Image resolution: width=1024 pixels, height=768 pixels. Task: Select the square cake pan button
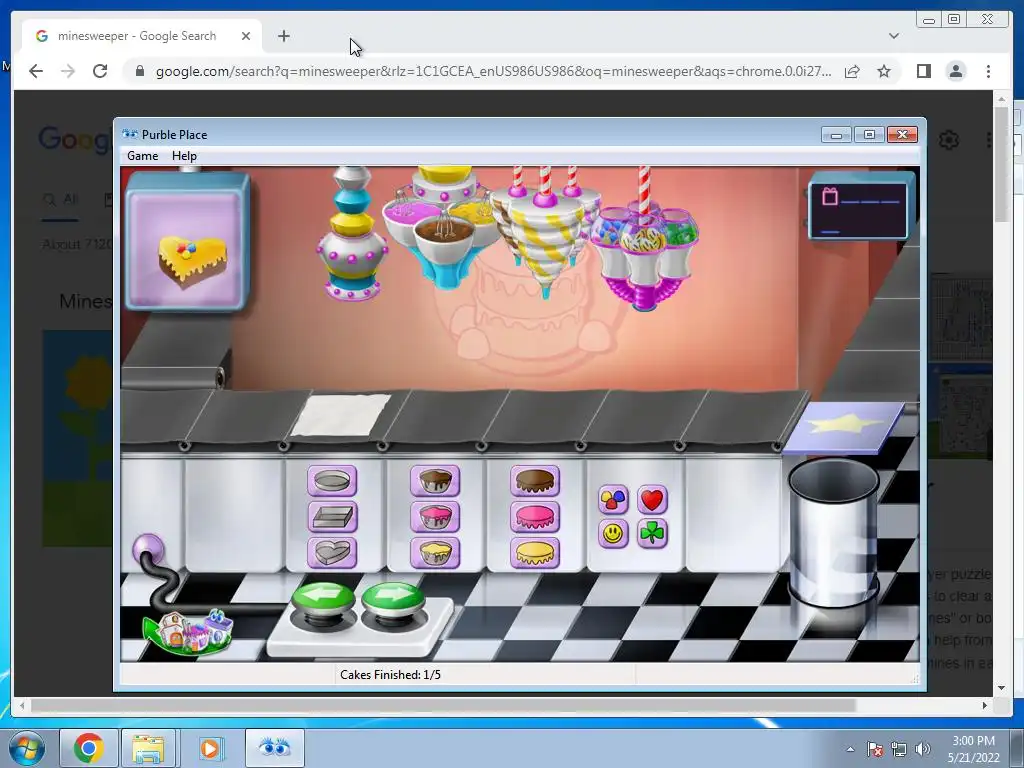pos(332,517)
